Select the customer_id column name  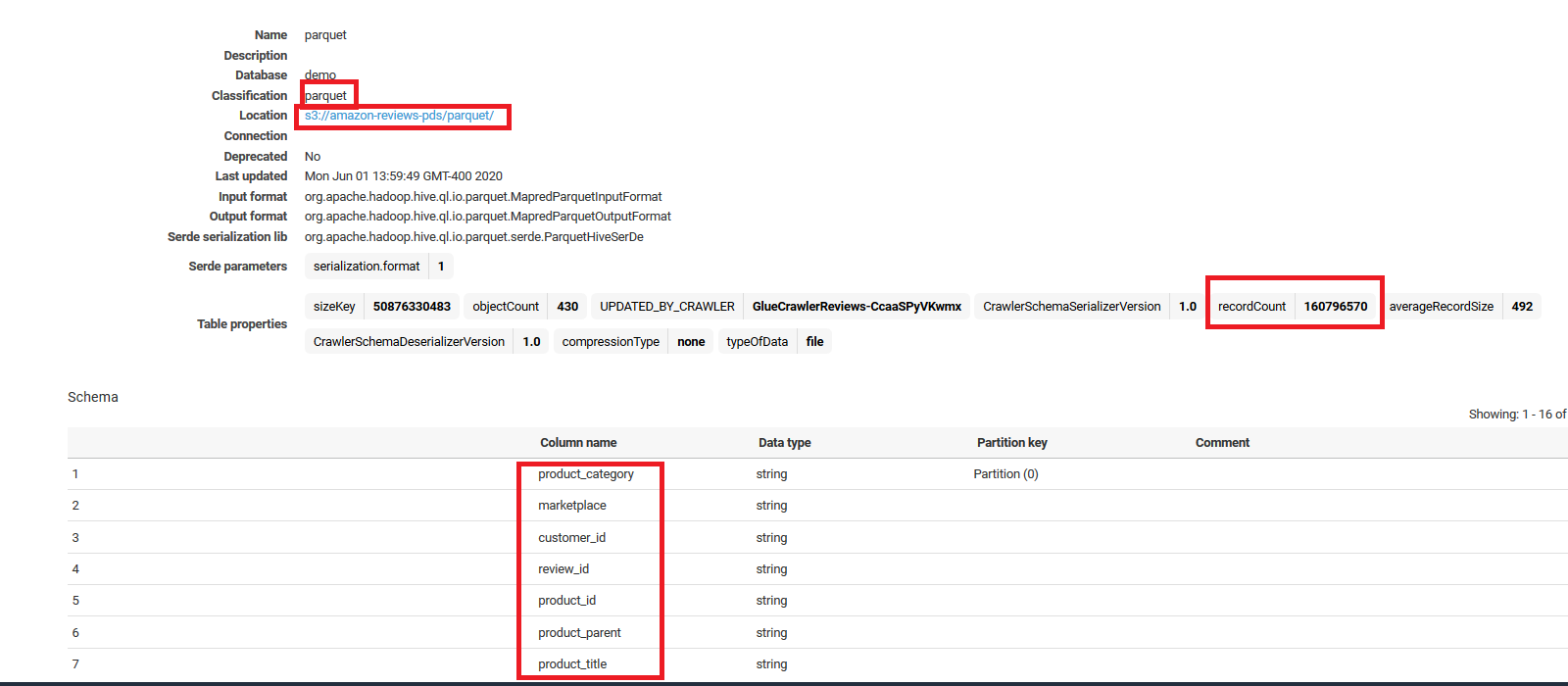(x=571, y=538)
